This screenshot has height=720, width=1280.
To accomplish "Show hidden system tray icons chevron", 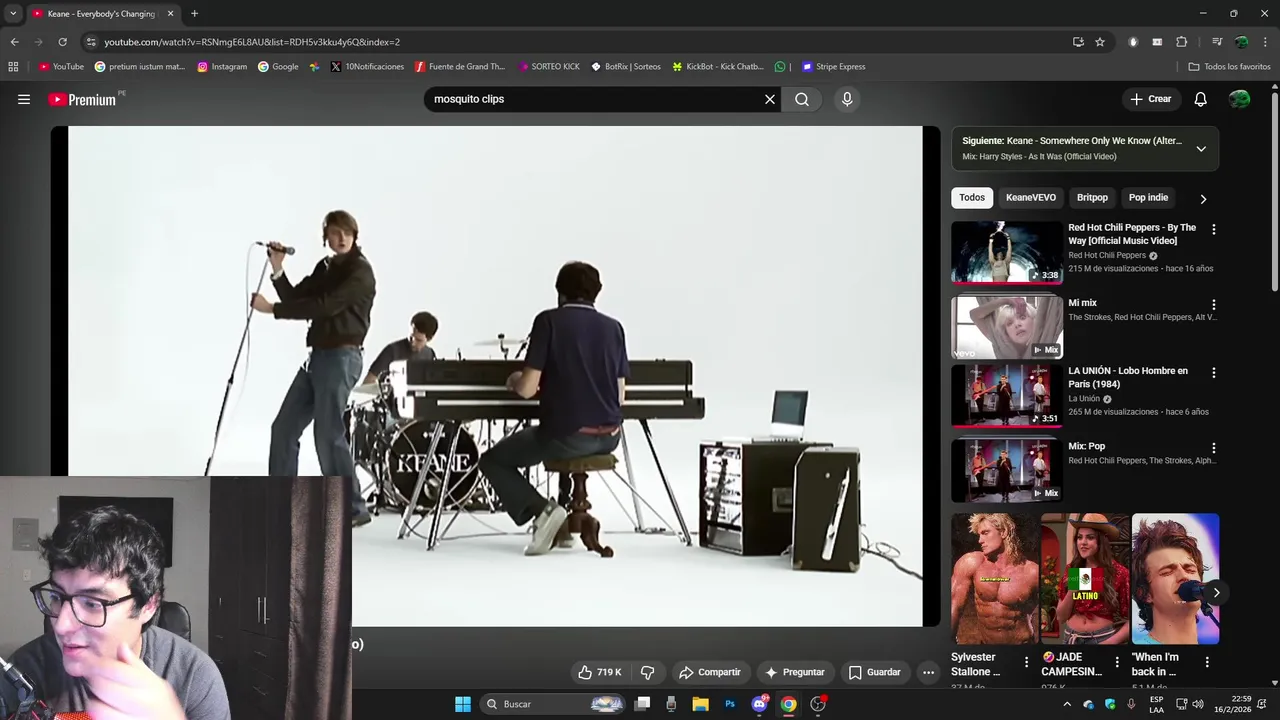I will point(1067,704).
